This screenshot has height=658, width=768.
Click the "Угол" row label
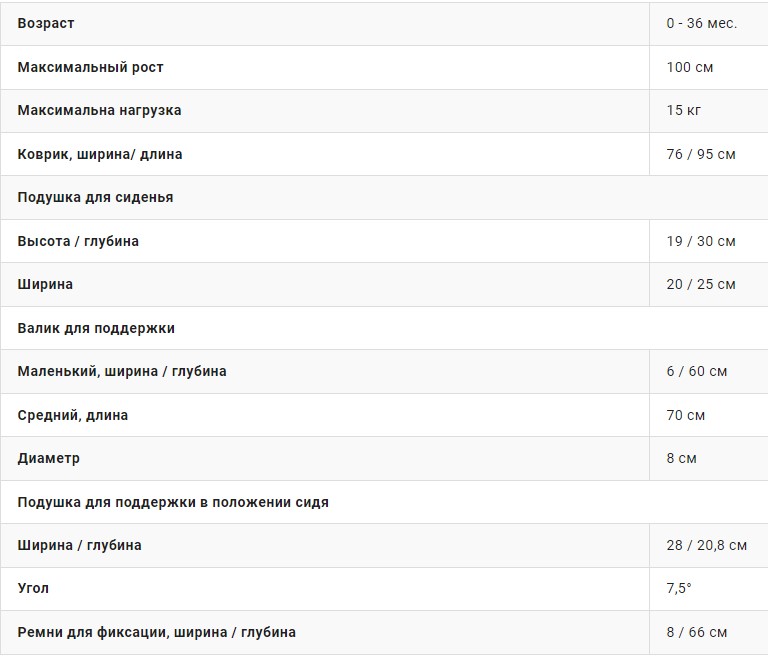click(x=33, y=588)
